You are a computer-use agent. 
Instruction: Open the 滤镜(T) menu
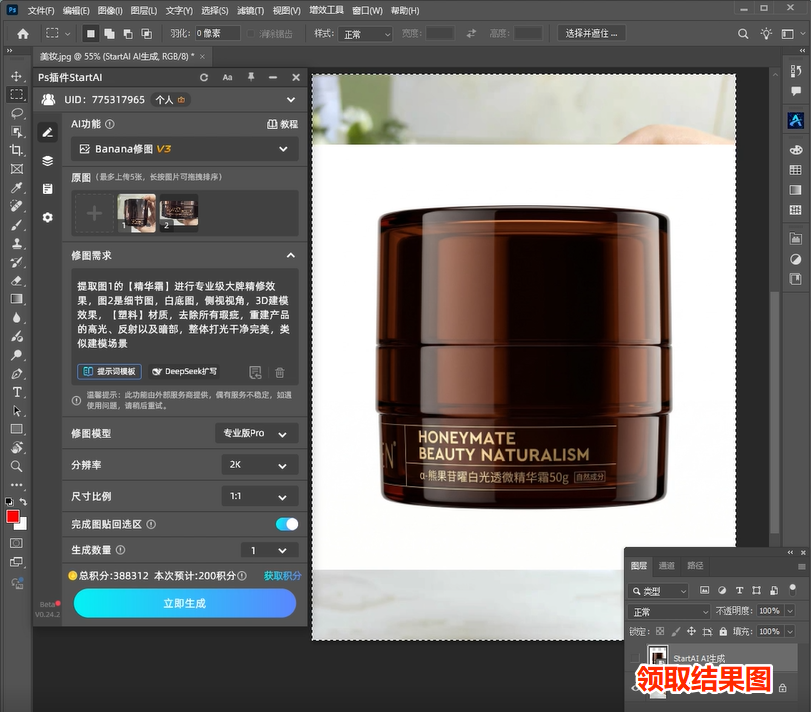point(250,10)
